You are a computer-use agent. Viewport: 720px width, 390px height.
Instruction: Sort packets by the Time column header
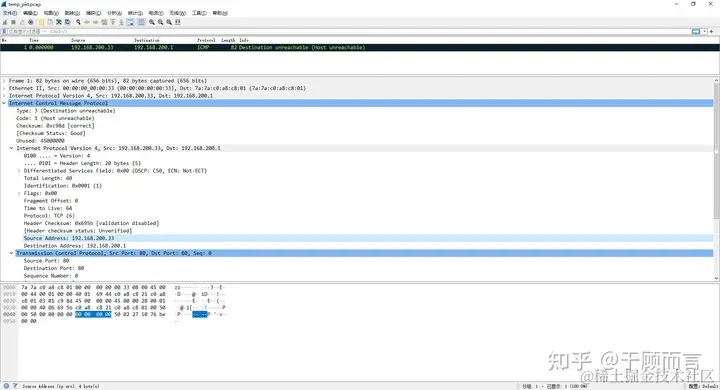34,40
